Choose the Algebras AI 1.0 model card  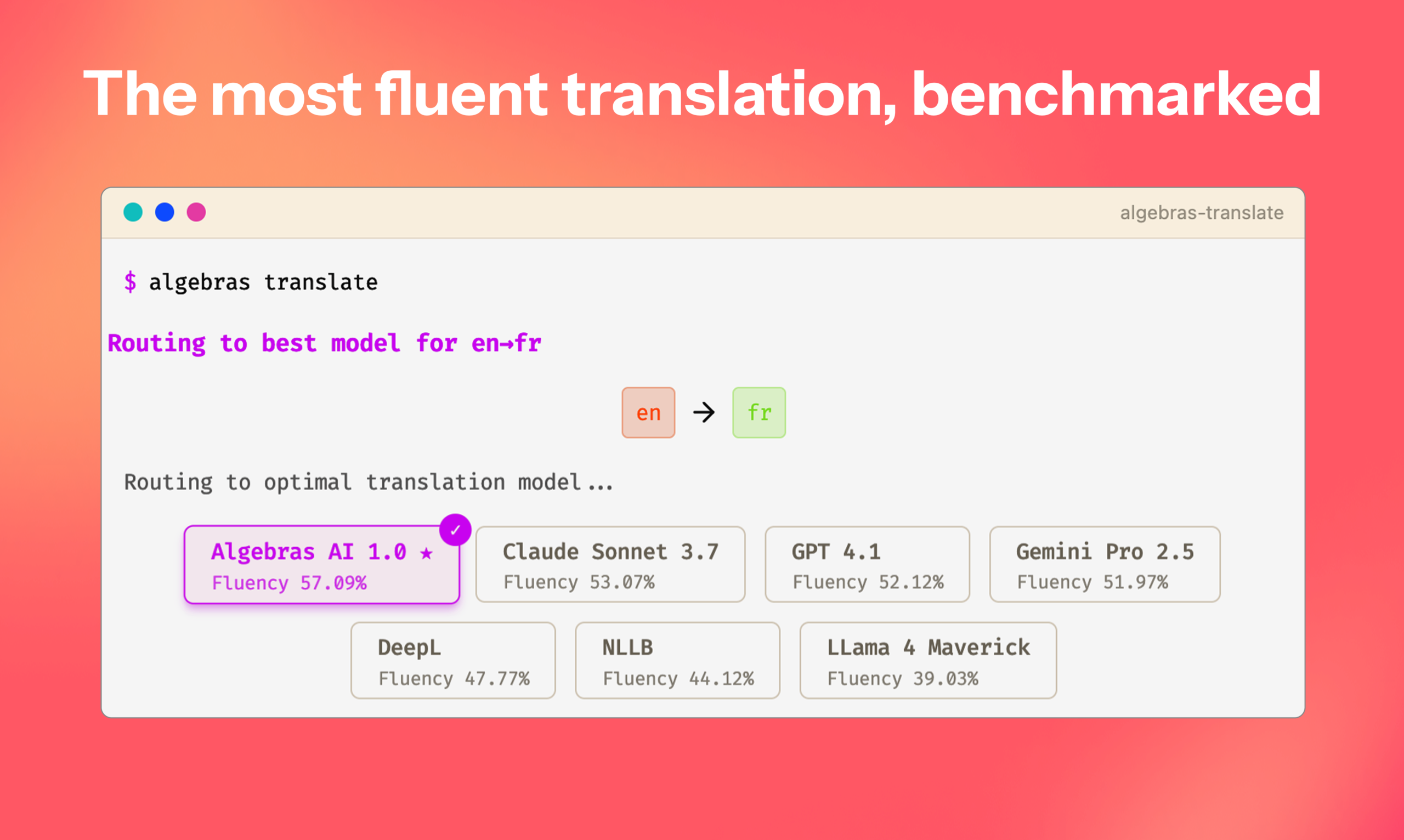321,565
